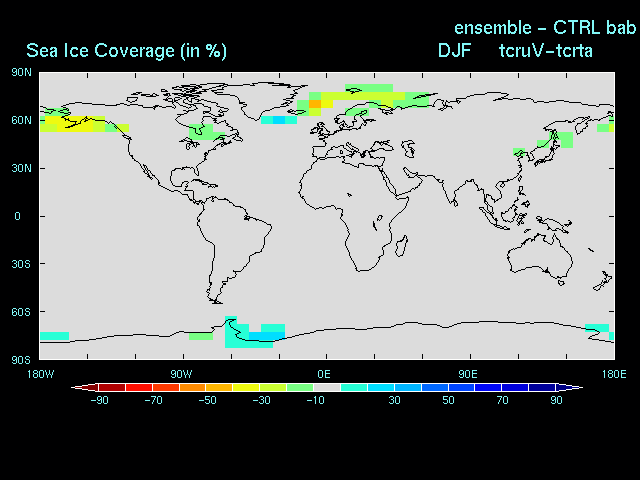
Task: Click the -50 colorbar value label
Action: (x=207, y=400)
